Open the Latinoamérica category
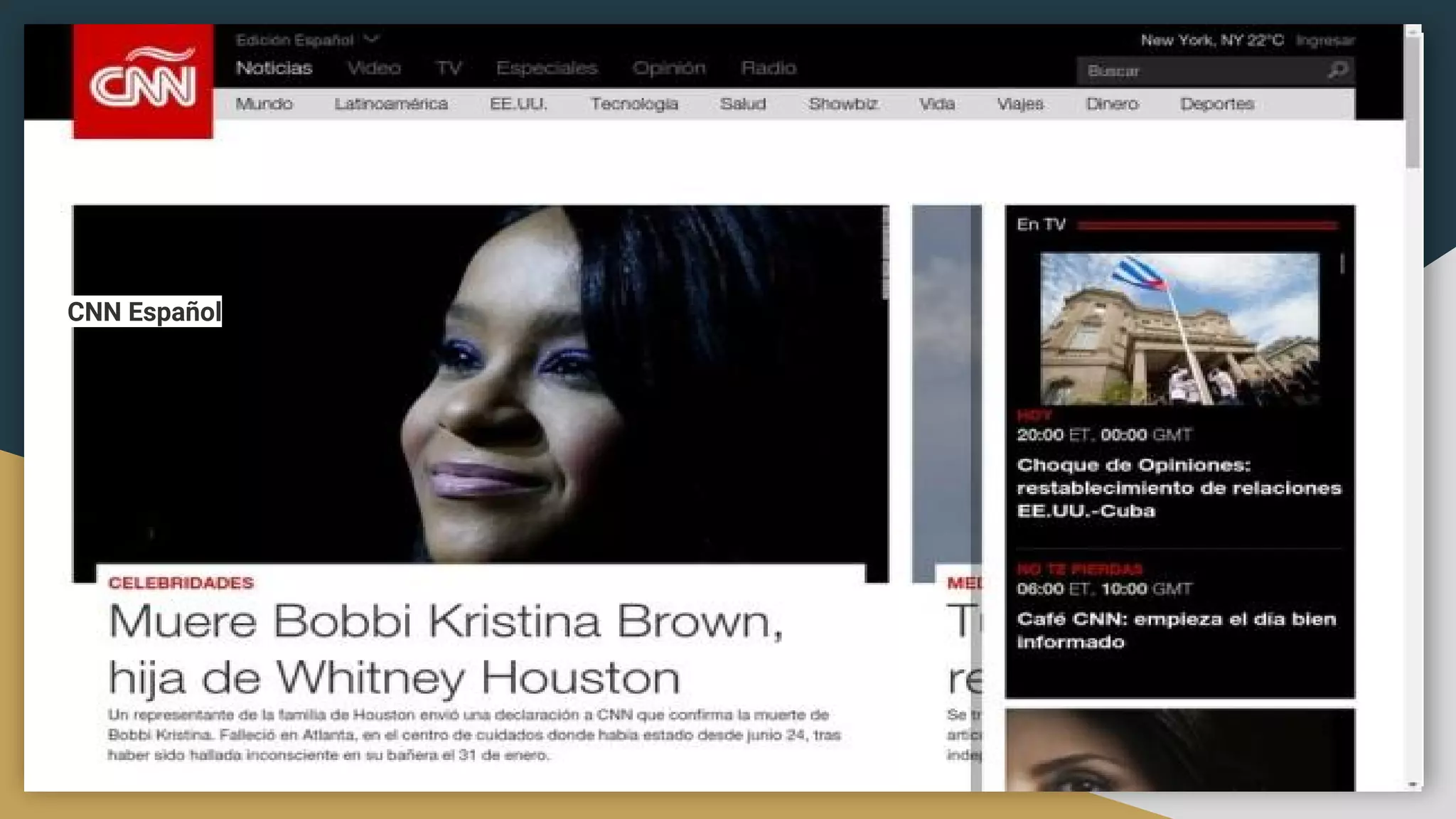The image size is (1456, 819). coord(391,104)
